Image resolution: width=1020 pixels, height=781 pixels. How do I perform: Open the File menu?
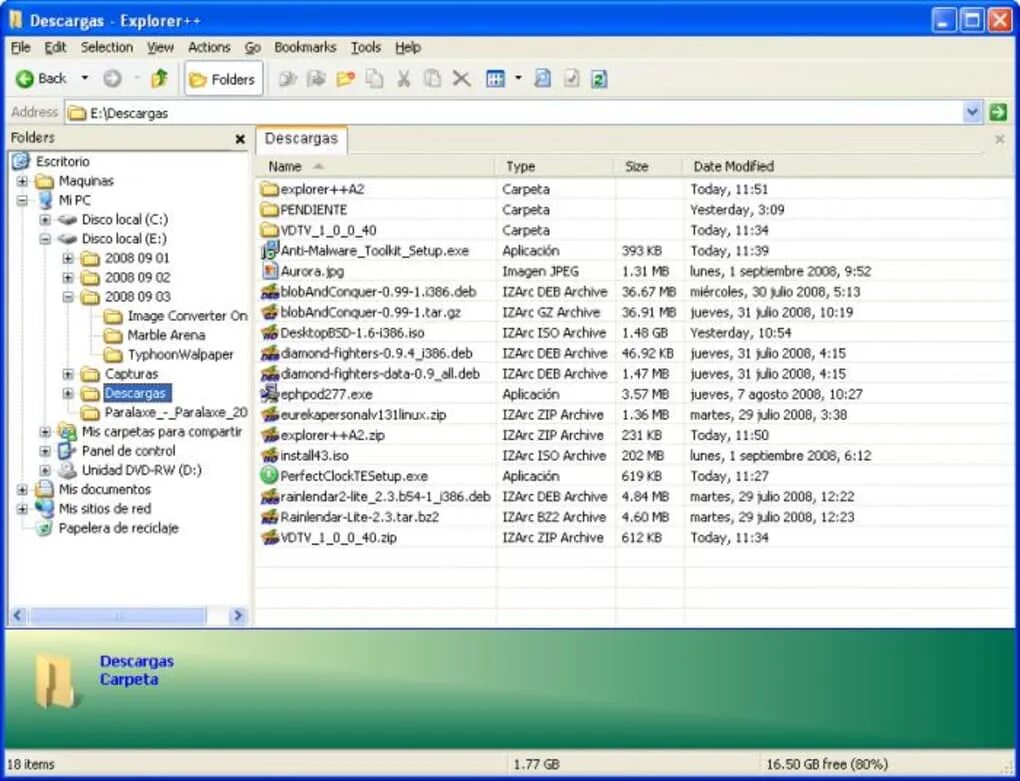tap(20, 47)
